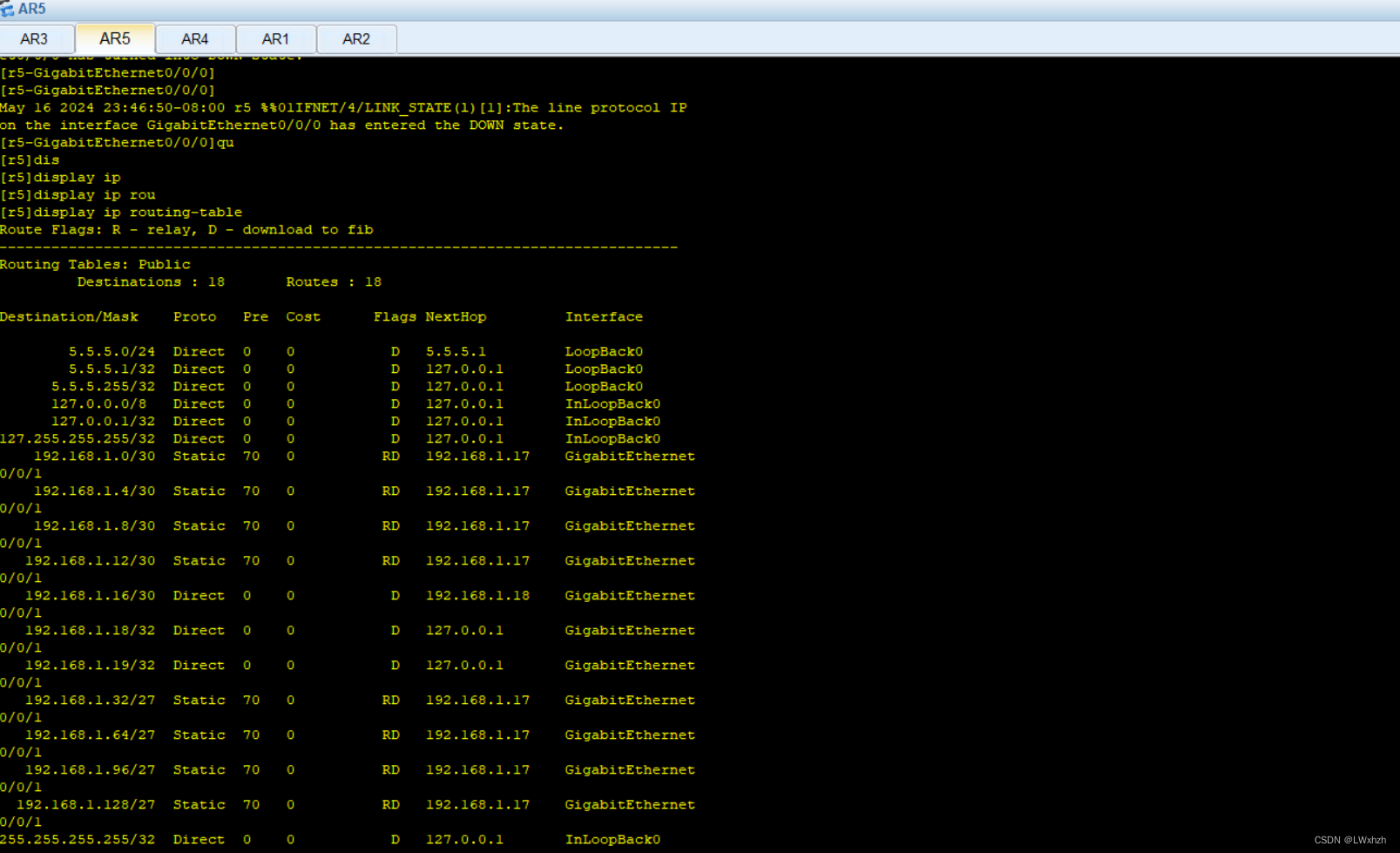This screenshot has width=1400, height=853.
Task: Click destination 192.168.1.18/32
Action: click(90, 631)
